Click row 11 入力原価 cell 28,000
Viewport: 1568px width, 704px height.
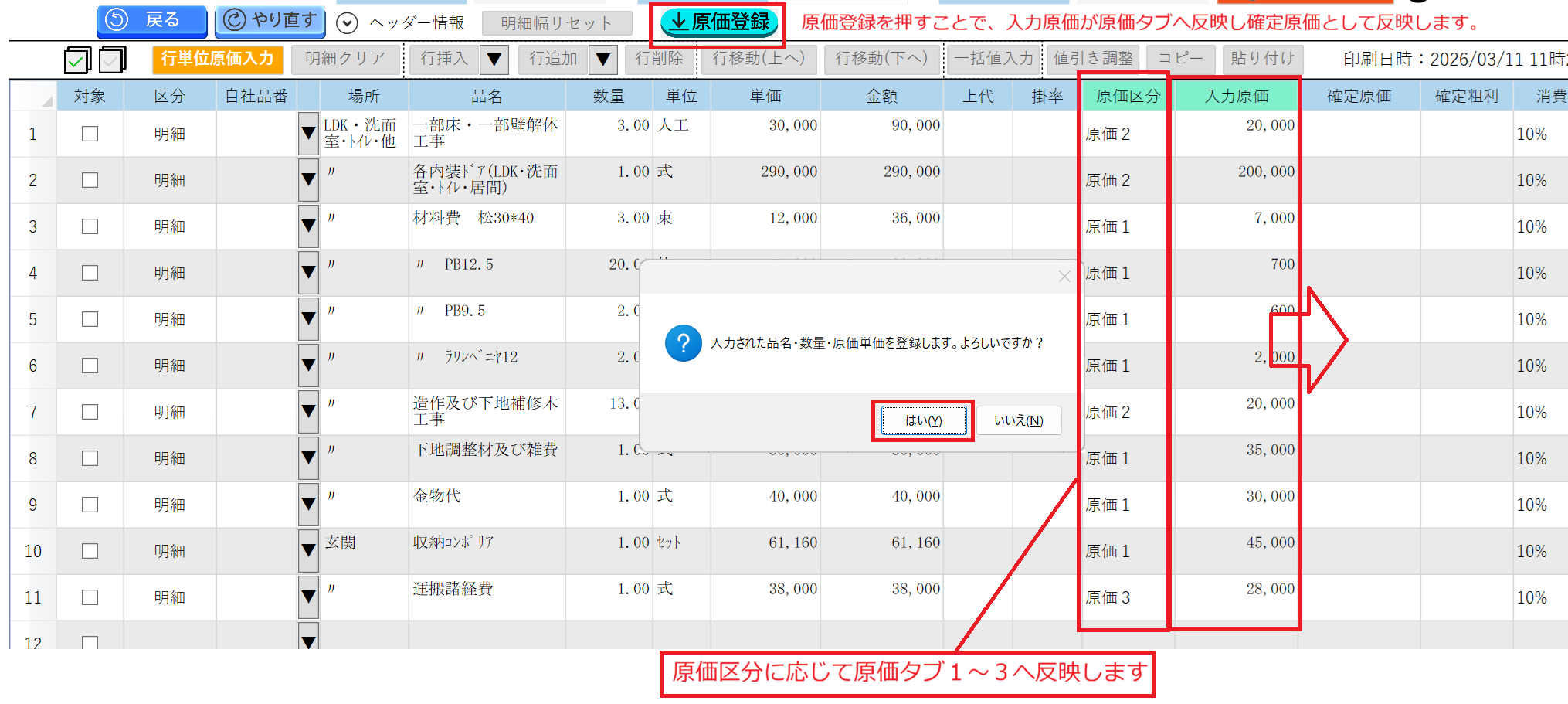[1236, 597]
